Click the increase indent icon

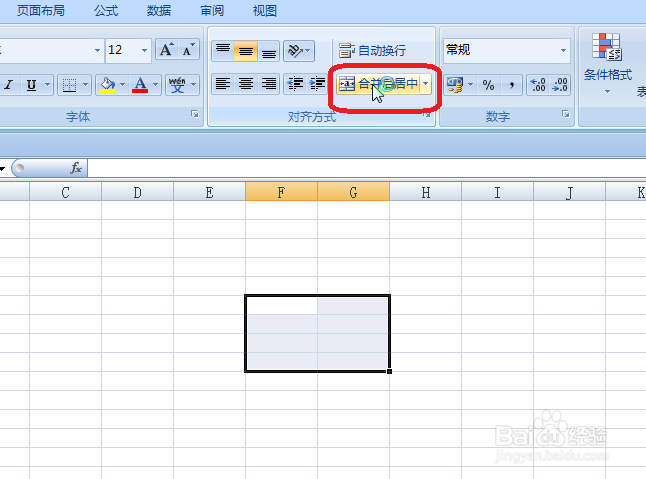click(x=317, y=84)
